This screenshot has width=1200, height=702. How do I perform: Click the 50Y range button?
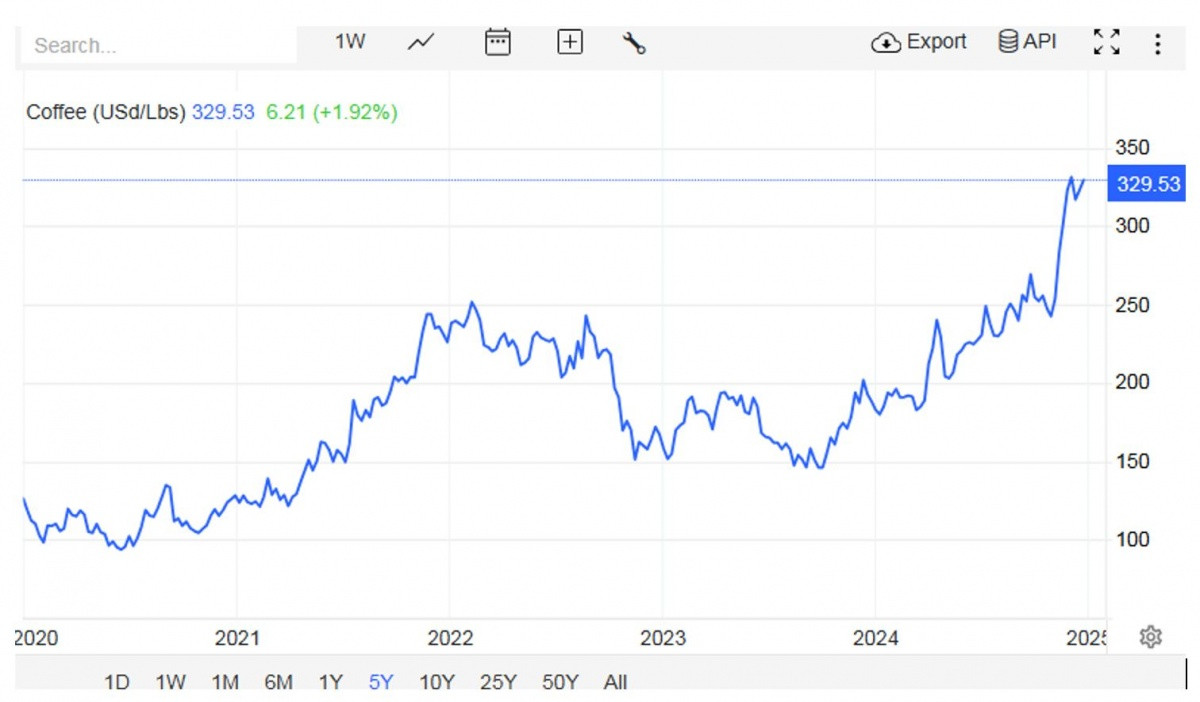tap(561, 682)
